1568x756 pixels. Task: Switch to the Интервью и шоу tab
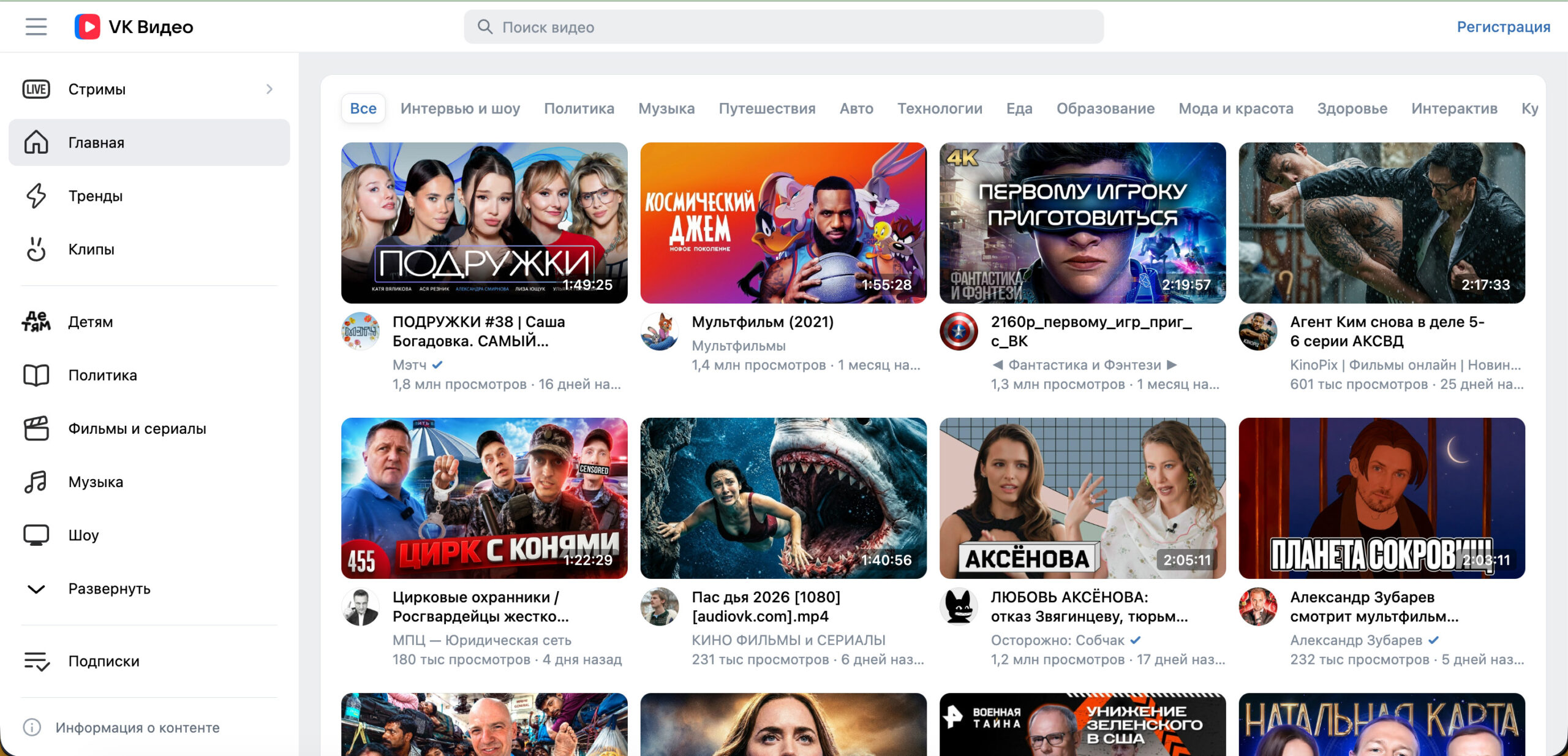(461, 108)
